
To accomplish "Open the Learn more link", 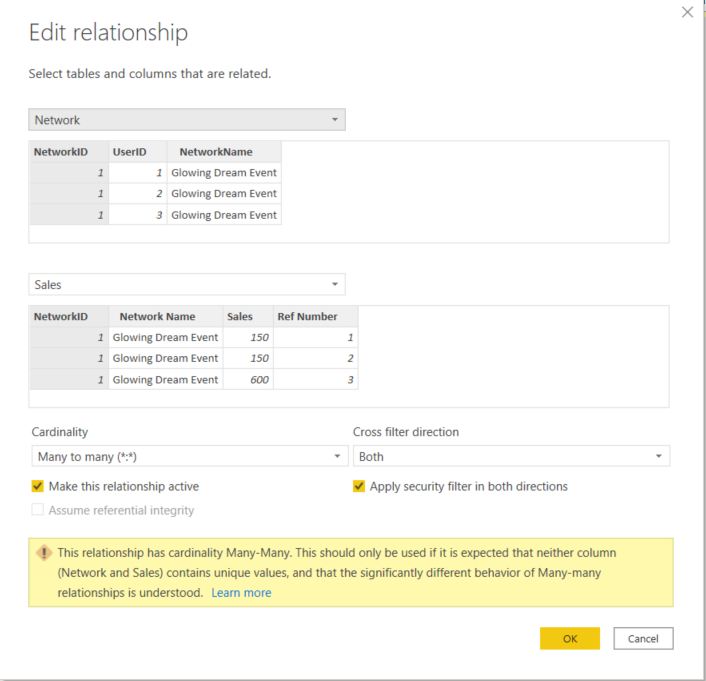I will tap(241, 593).
